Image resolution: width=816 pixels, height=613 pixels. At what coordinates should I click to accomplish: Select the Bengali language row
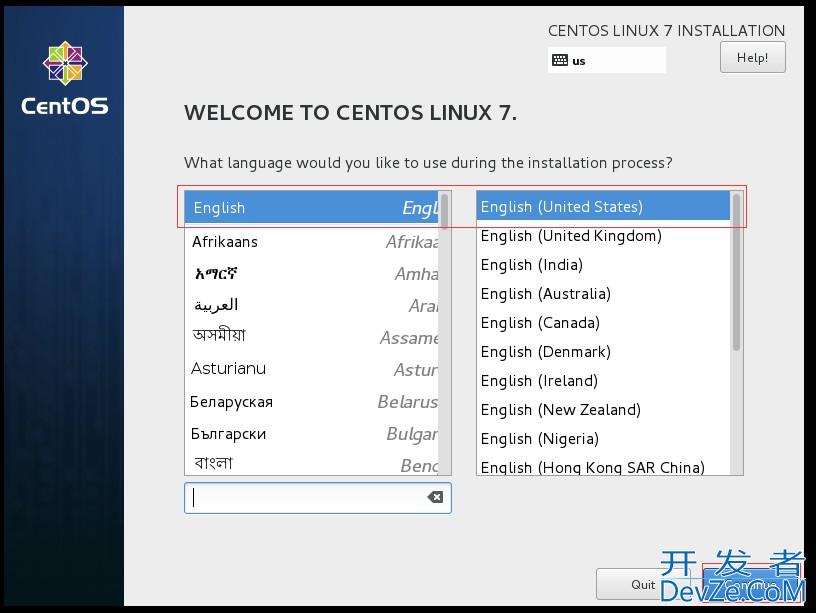[x=312, y=463]
